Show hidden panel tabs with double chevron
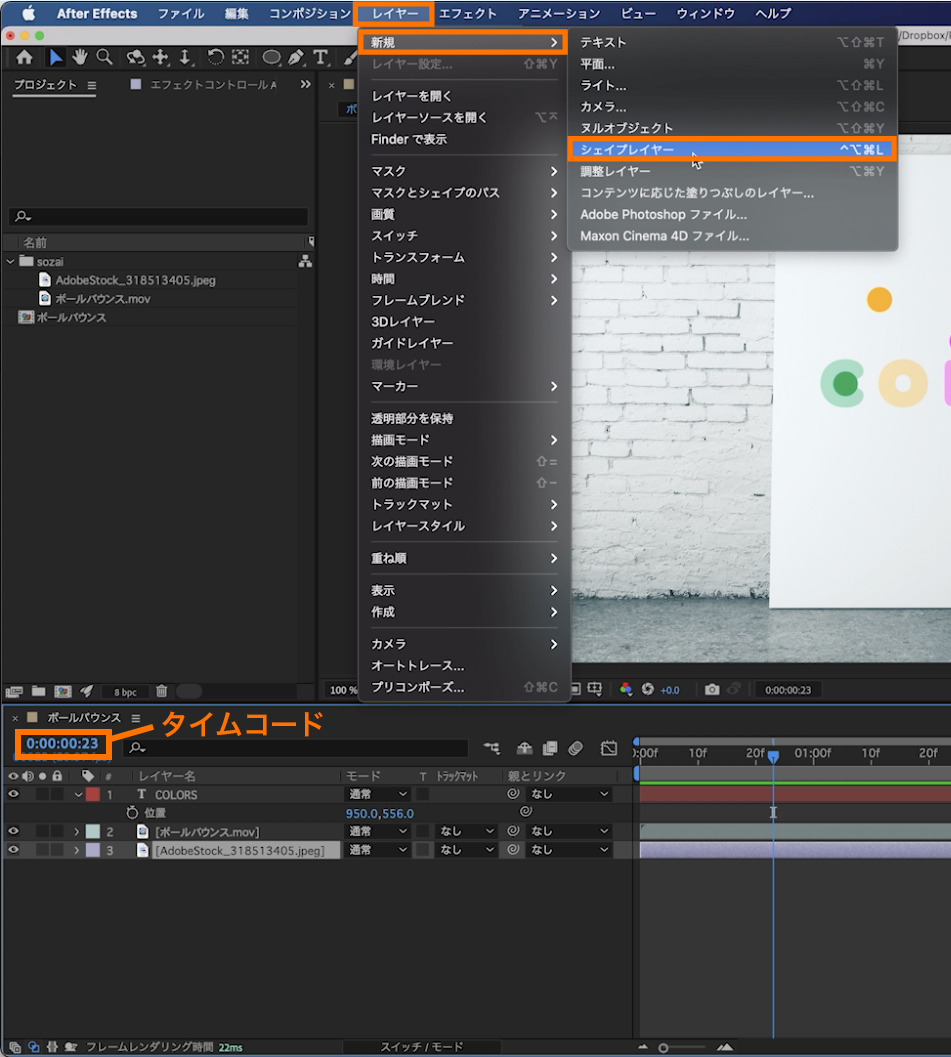This screenshot has height=1057, width=951. pos(305,84)
